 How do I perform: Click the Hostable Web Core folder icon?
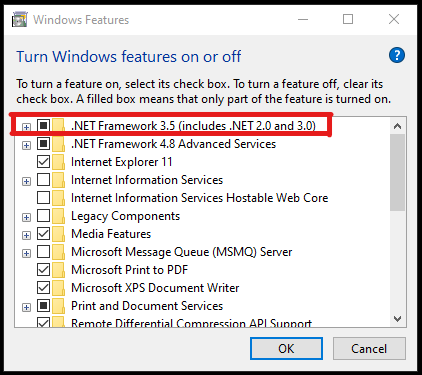click(x=58, y=198)
